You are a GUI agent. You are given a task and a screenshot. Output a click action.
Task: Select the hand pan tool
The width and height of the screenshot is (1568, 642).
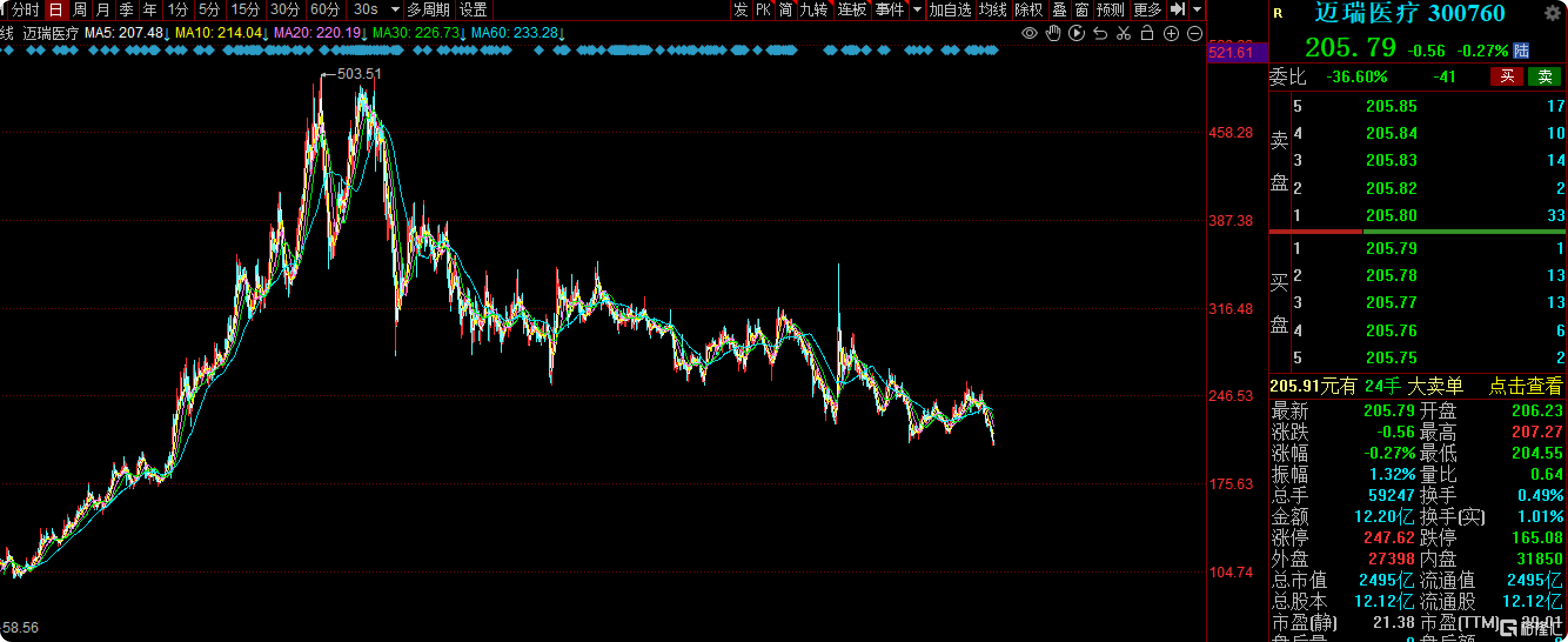1053,34
